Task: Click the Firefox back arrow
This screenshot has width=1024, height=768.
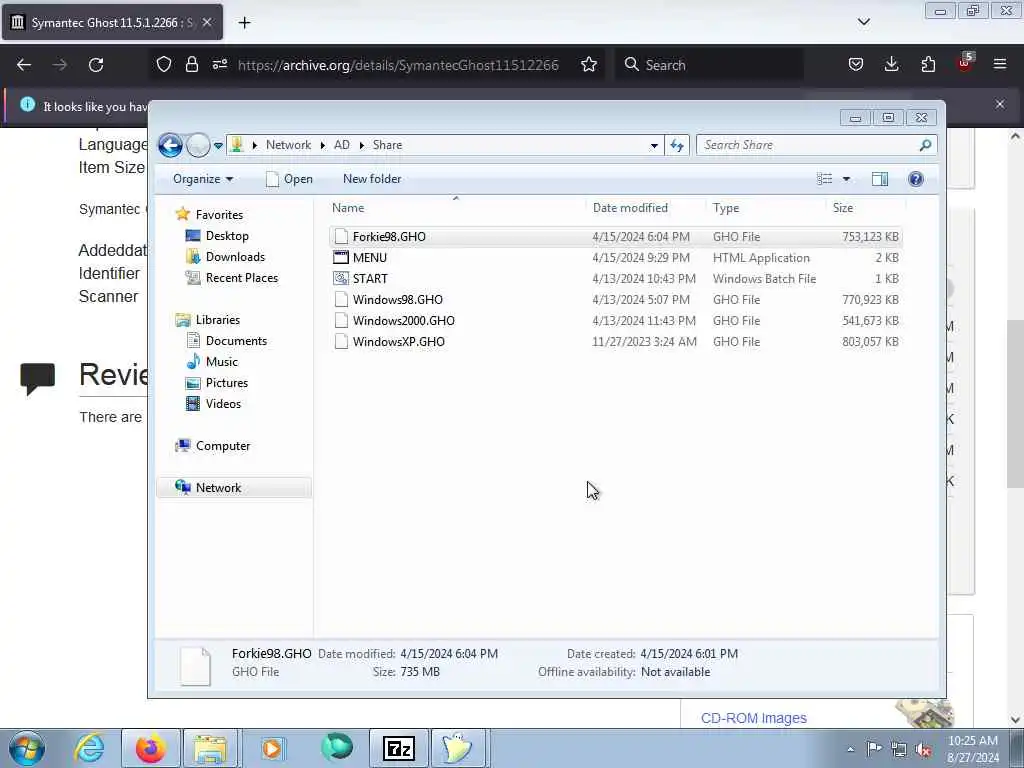Action: pos(24,65)
